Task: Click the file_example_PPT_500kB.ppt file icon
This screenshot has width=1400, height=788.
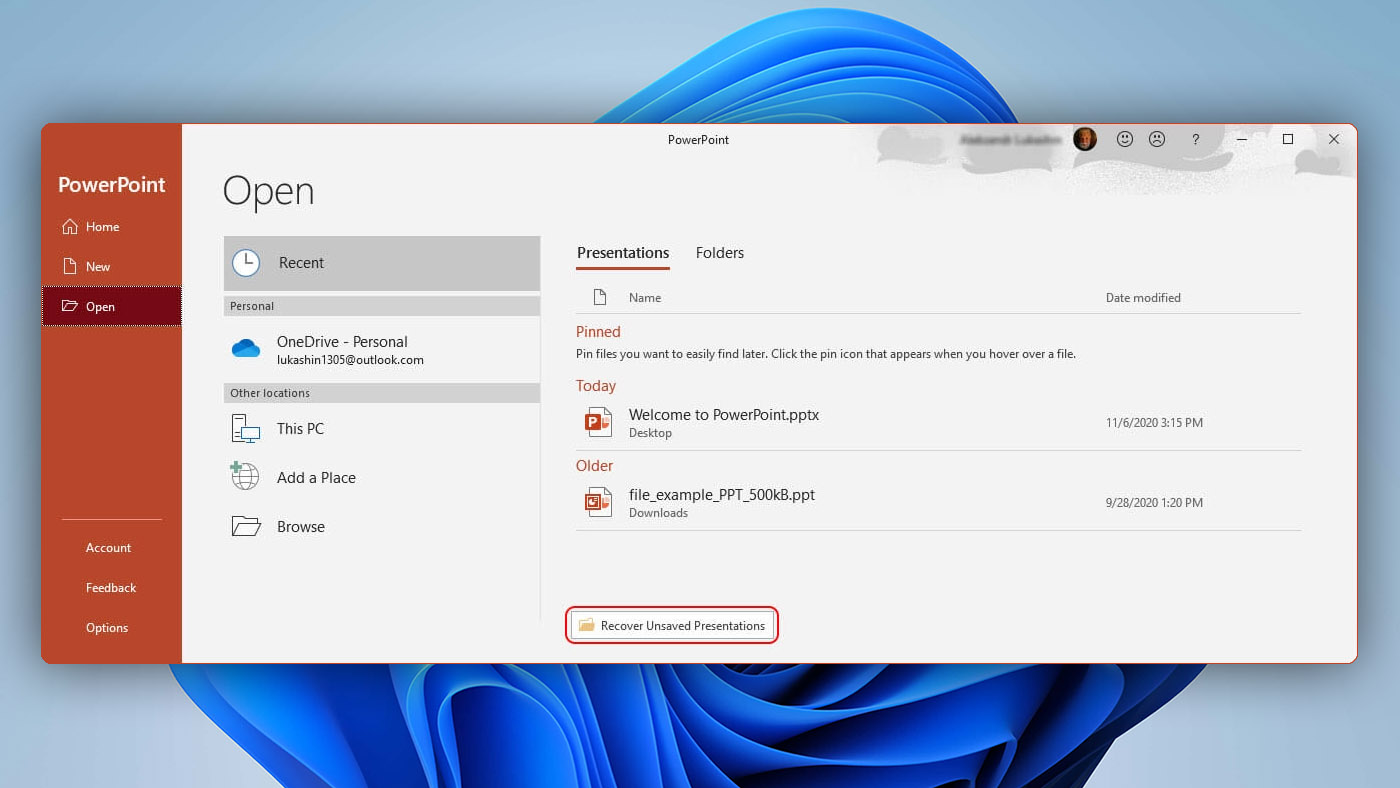Action: 598,502
